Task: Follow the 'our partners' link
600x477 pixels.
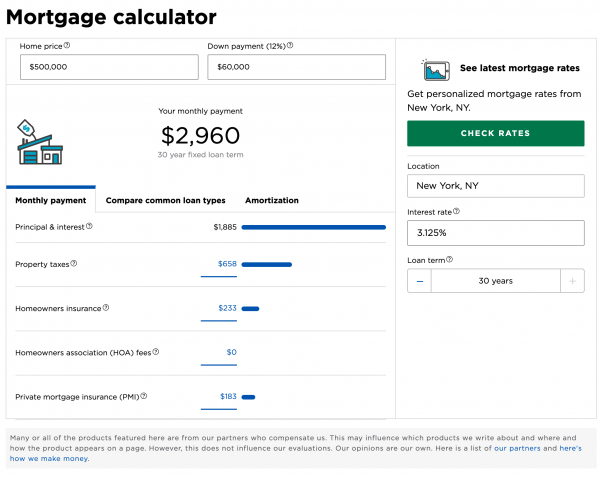Action: click(516, 448)
